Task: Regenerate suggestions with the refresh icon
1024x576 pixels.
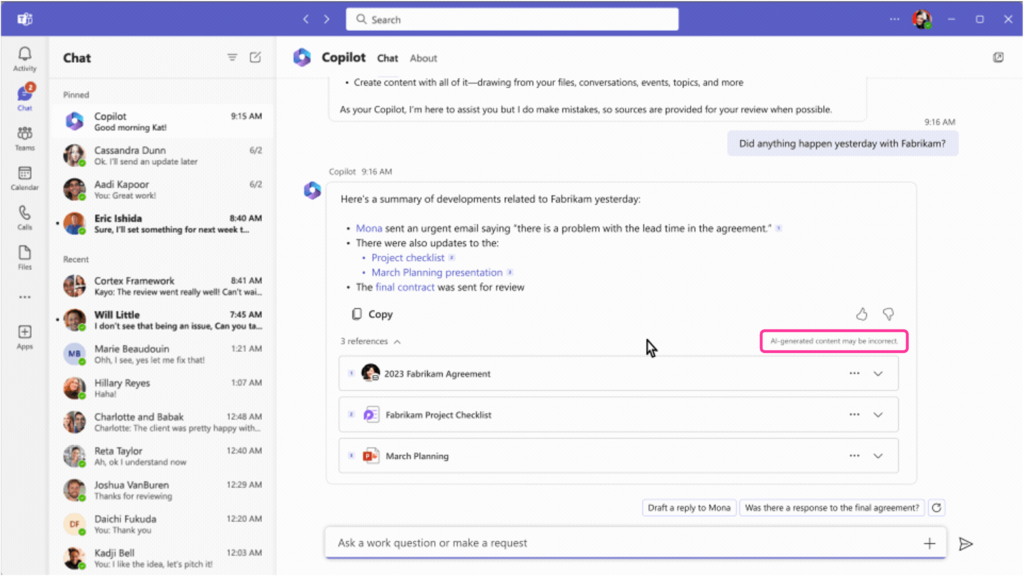Action: [936, 507]
